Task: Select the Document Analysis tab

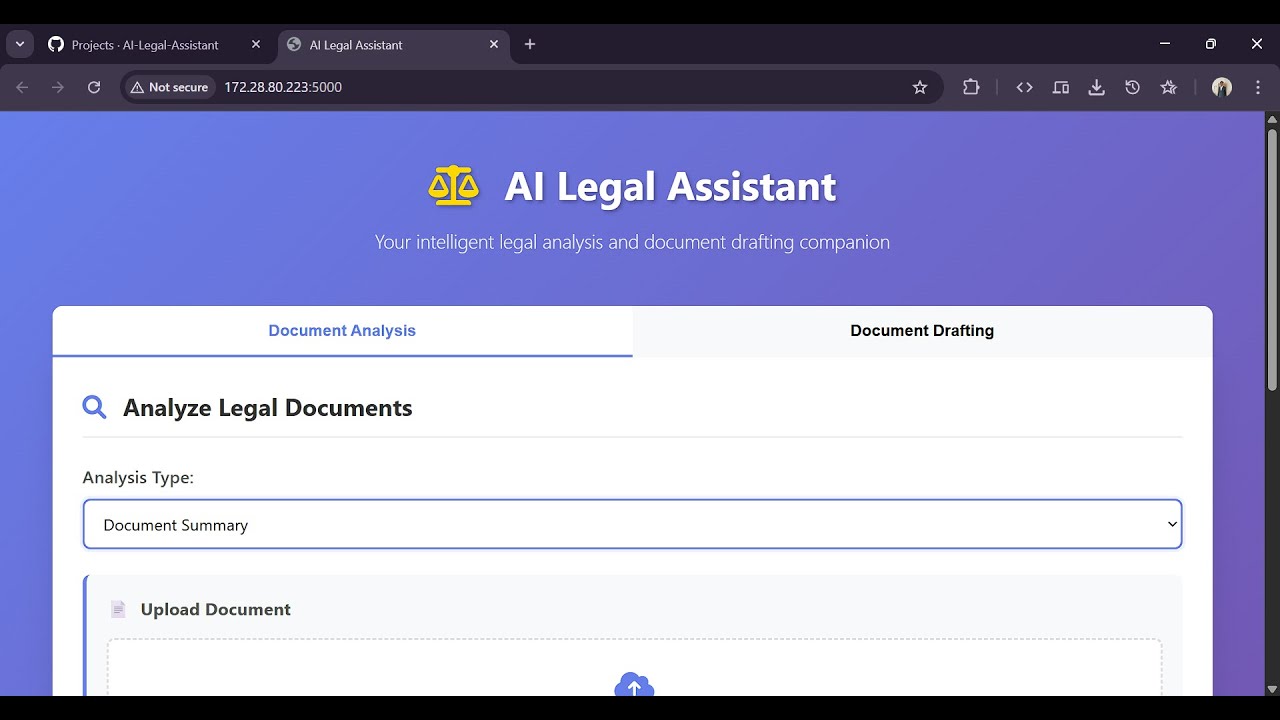Action: [342, 331]
